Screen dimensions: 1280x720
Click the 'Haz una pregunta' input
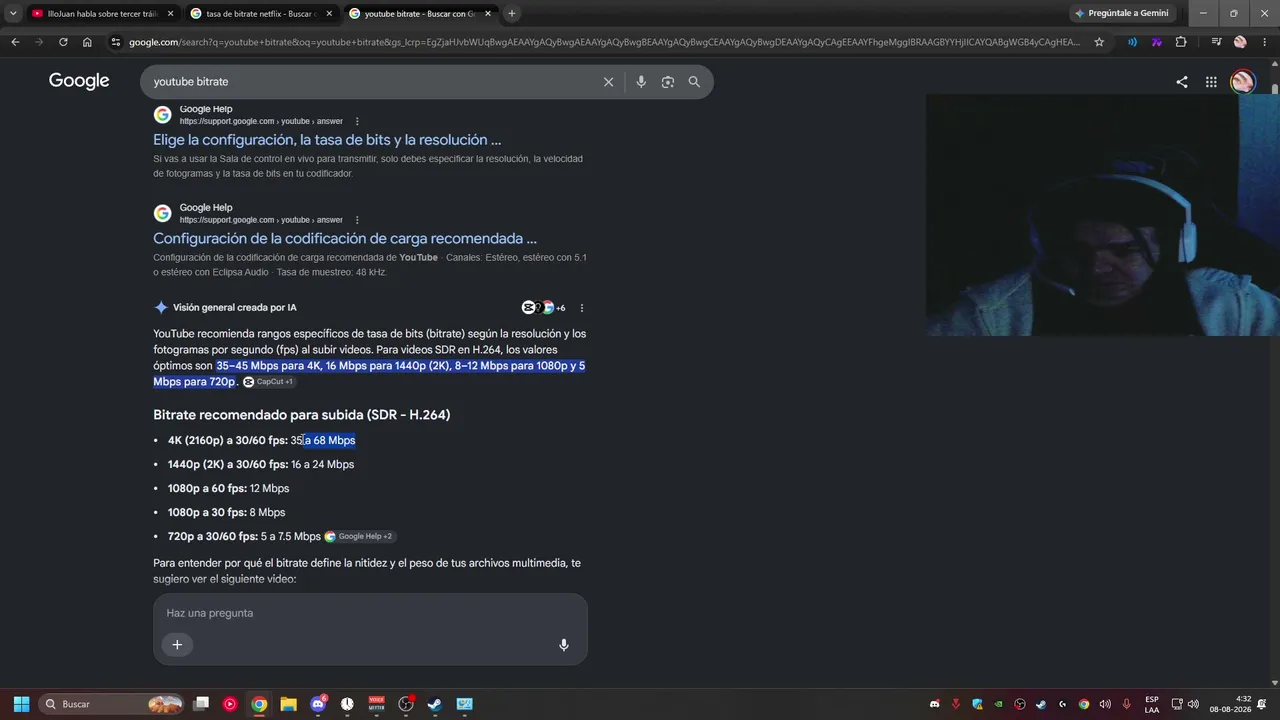coord(370,613)
